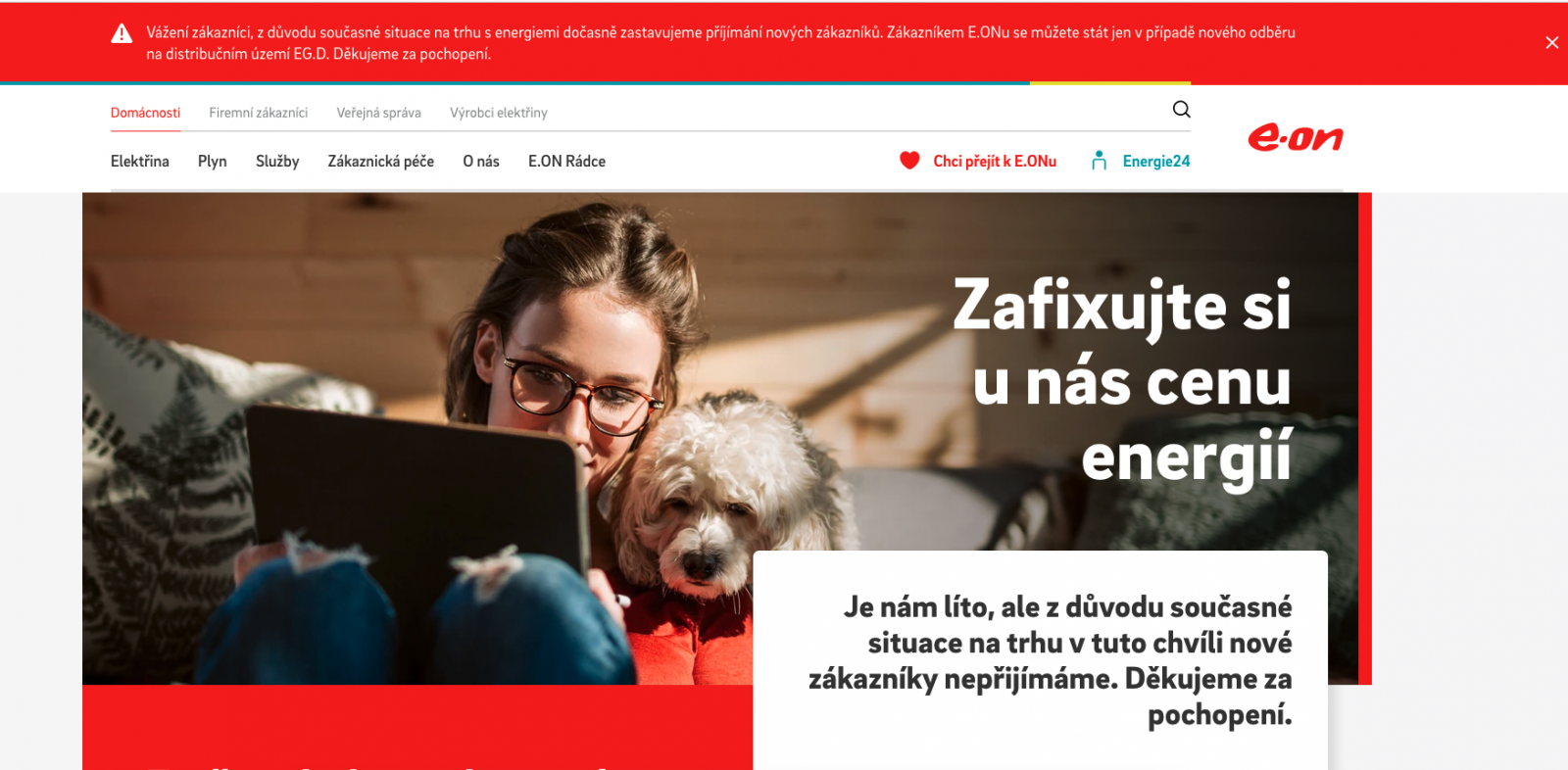
Task: Expand the Elektřina menu
Action: 139,161
